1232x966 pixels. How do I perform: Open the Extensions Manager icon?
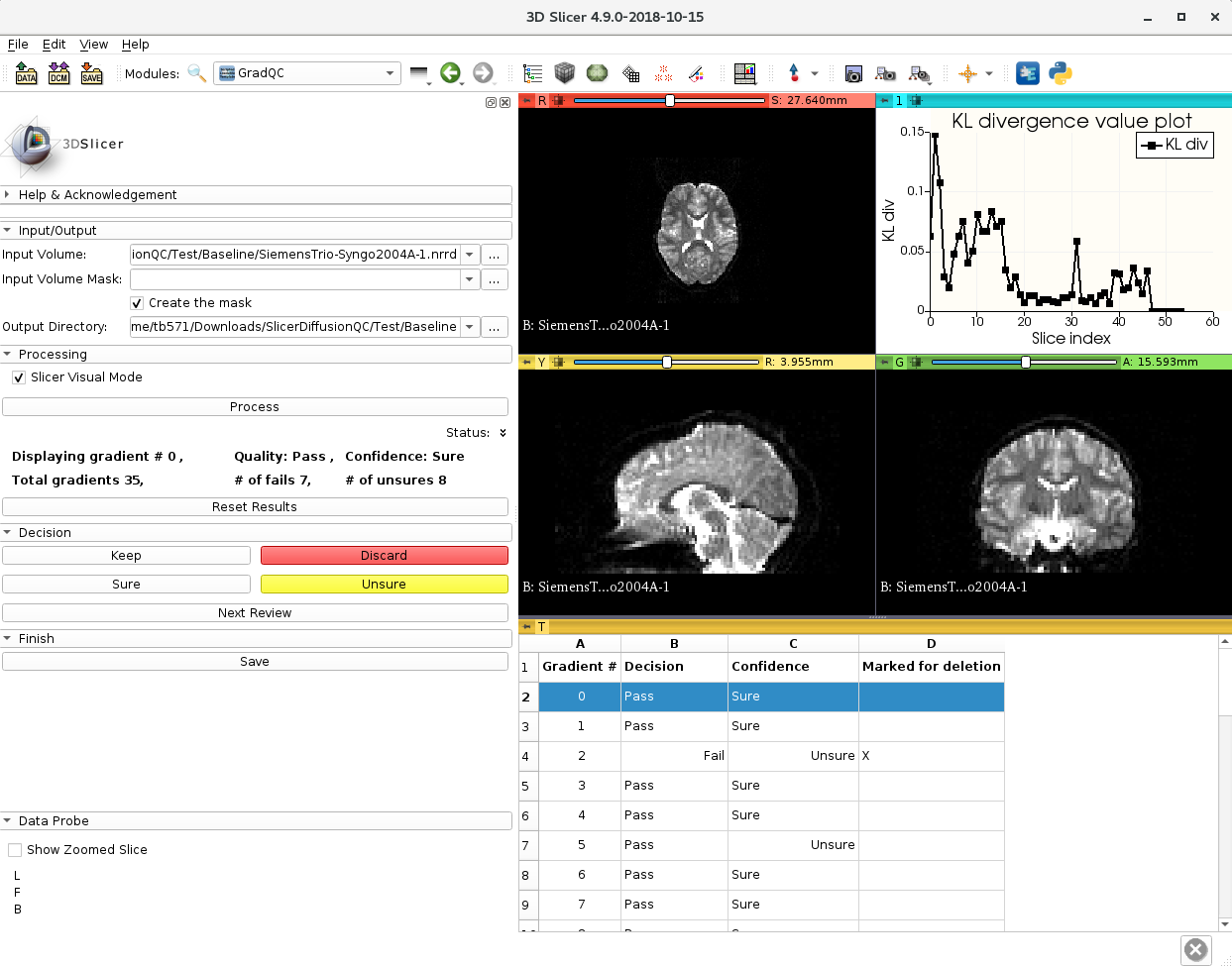click(1028, 73)
